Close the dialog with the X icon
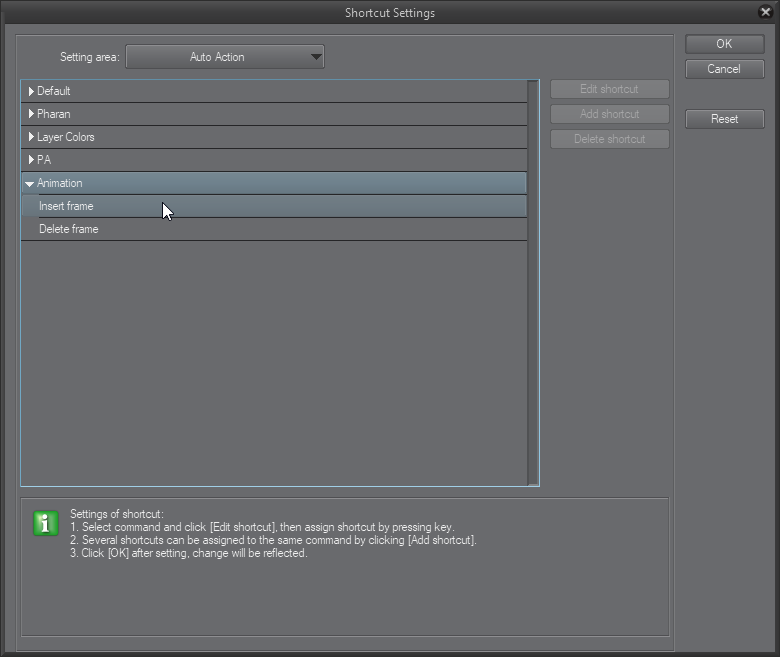The height and width of the screenshot is (657, 780). point(766,12)
